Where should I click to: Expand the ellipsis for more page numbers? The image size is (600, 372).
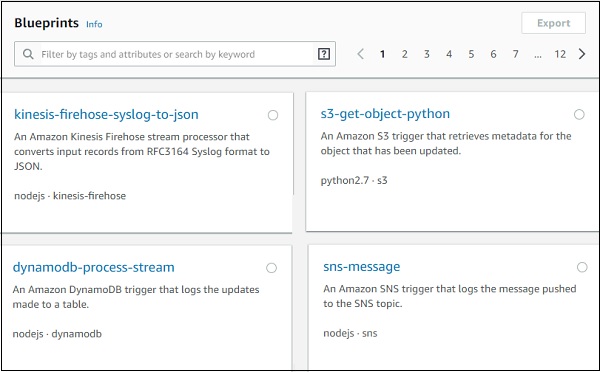coord(538,55)
